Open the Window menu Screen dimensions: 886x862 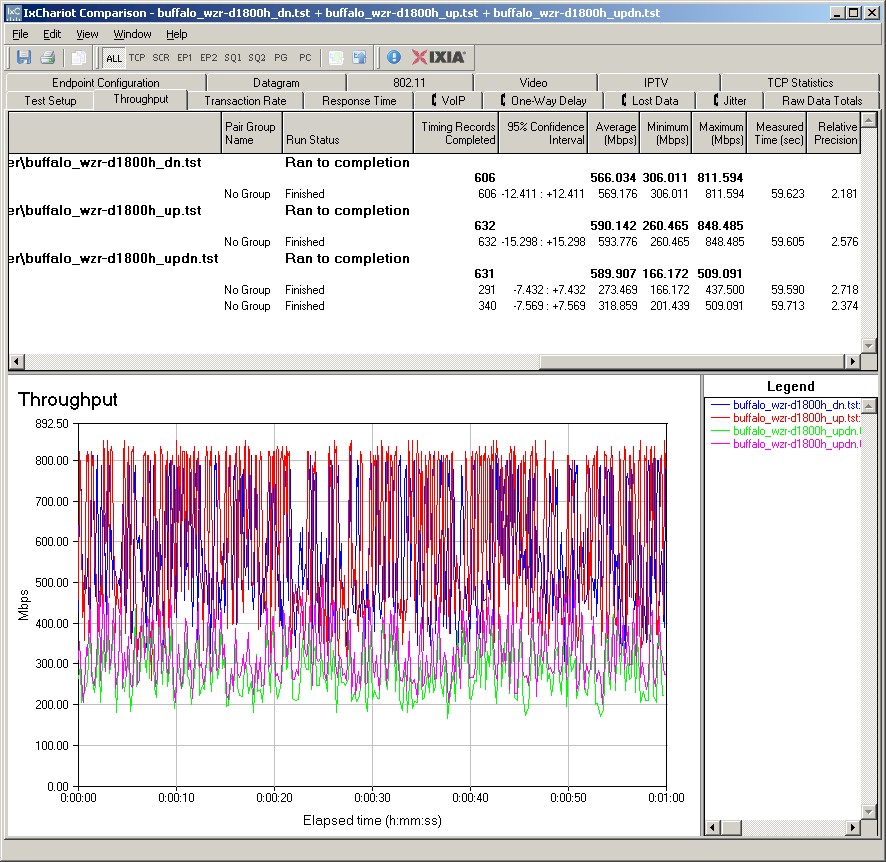(x=132, y=34)
